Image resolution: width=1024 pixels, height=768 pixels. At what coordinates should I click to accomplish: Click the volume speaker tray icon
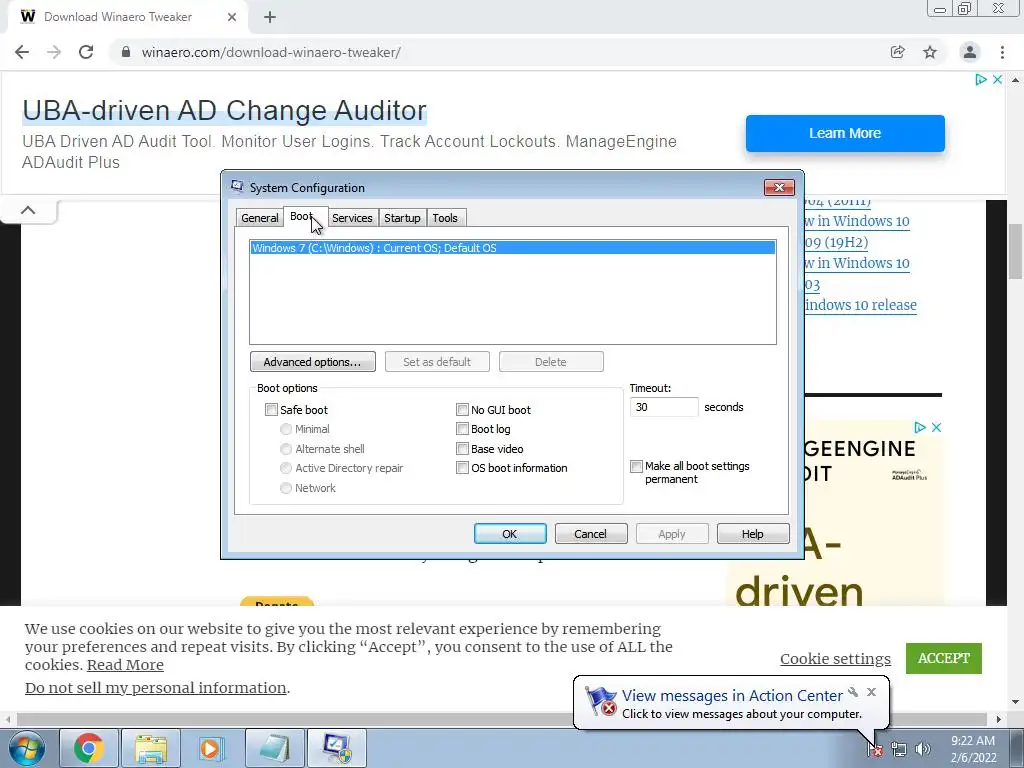923,750
